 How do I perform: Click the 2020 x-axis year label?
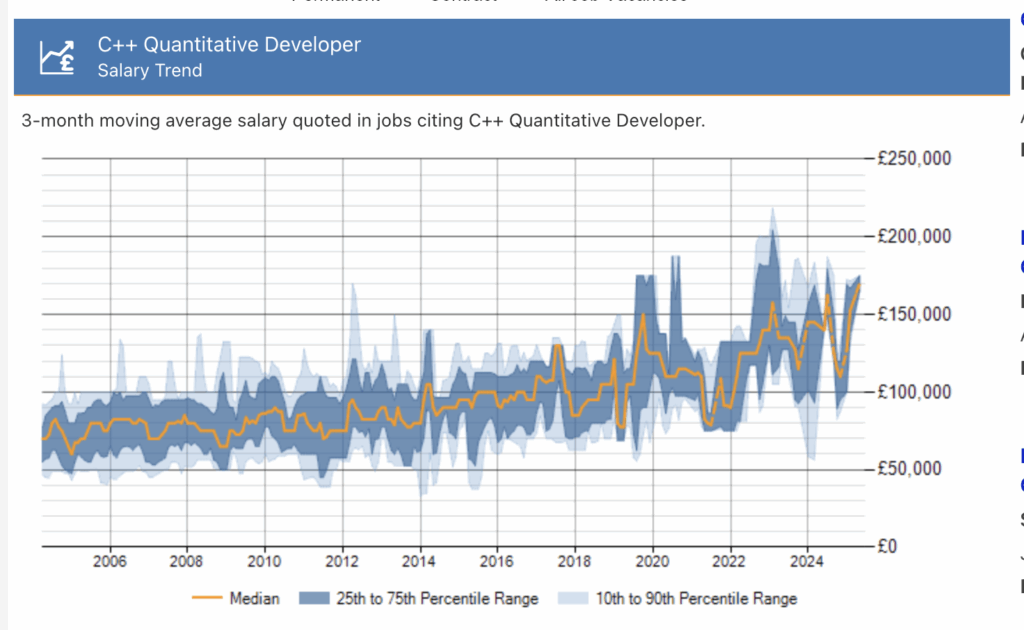652,561
